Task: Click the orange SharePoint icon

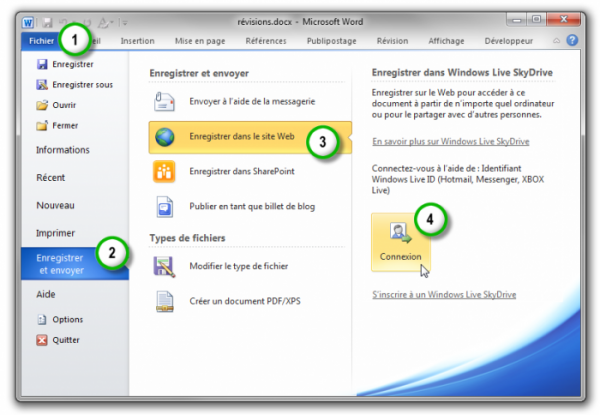Action: pyautogui.click(x=164, y=171)
